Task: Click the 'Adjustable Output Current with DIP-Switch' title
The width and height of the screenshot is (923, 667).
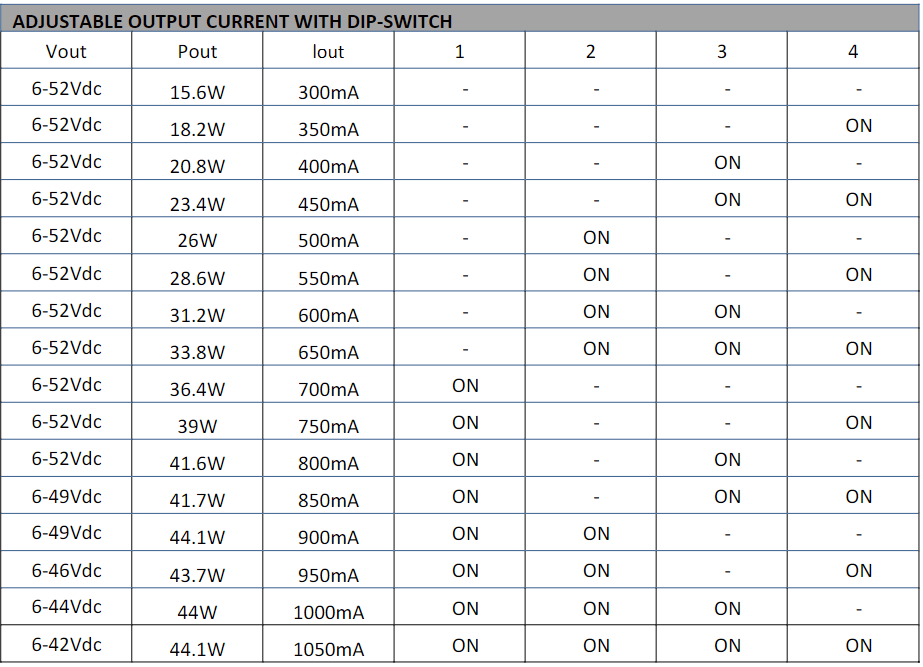Action: pos(232,20)
